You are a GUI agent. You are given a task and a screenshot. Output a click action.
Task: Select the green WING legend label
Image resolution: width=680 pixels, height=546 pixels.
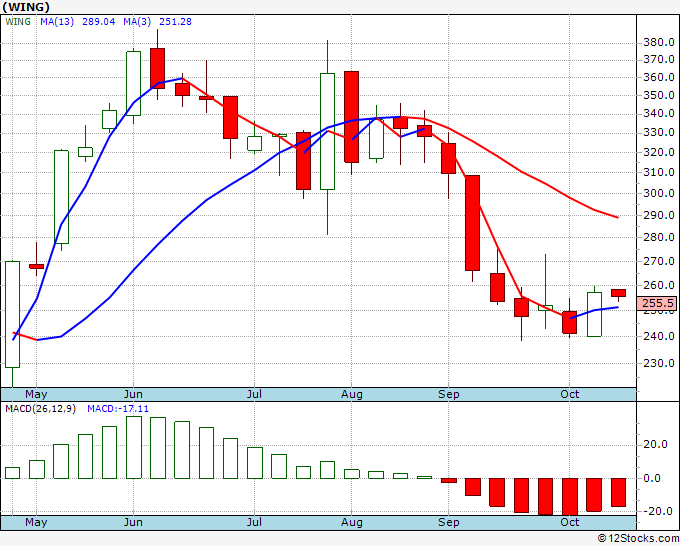(x=18, y=22)
